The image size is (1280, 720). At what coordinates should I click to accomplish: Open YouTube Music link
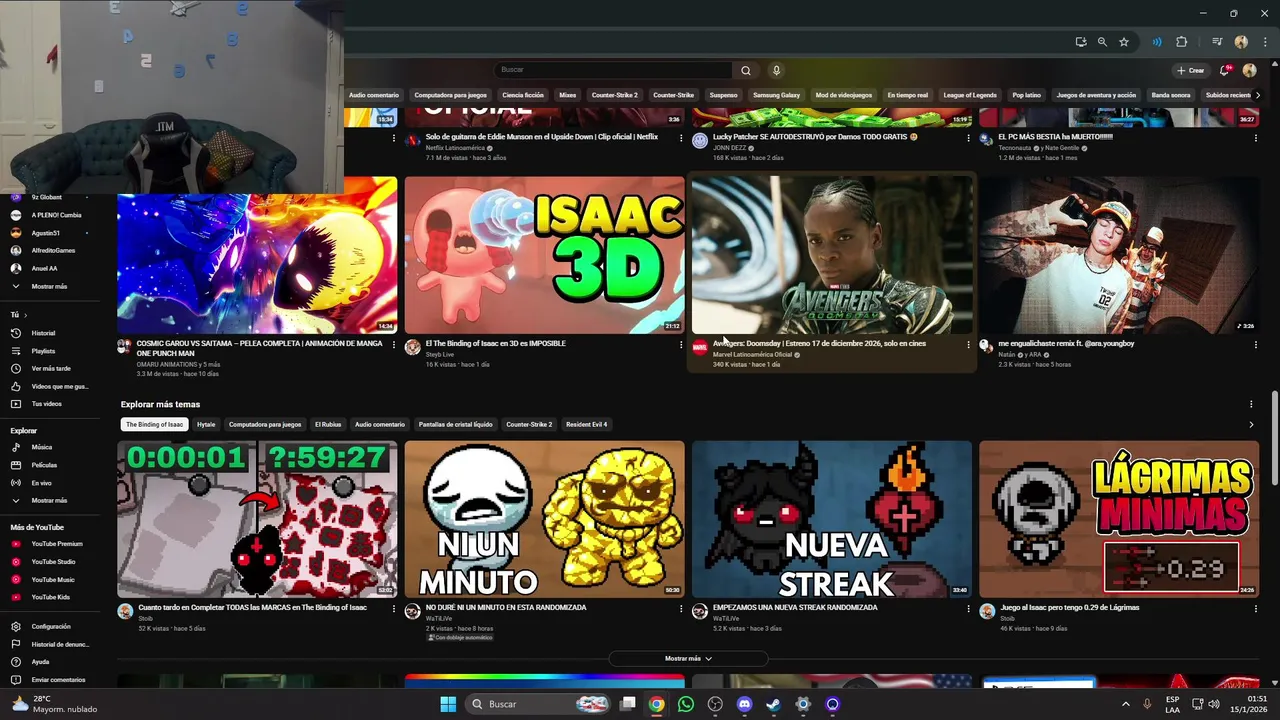pos(52,579)
